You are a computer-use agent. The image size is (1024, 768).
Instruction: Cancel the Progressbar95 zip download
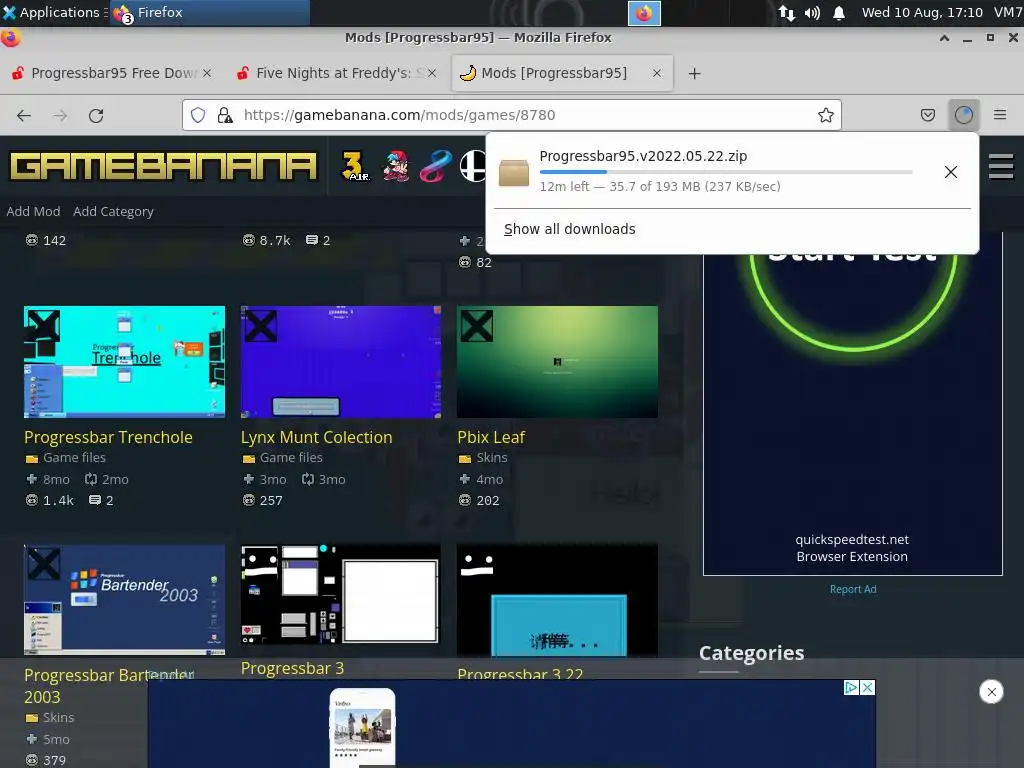pos(951,172)
